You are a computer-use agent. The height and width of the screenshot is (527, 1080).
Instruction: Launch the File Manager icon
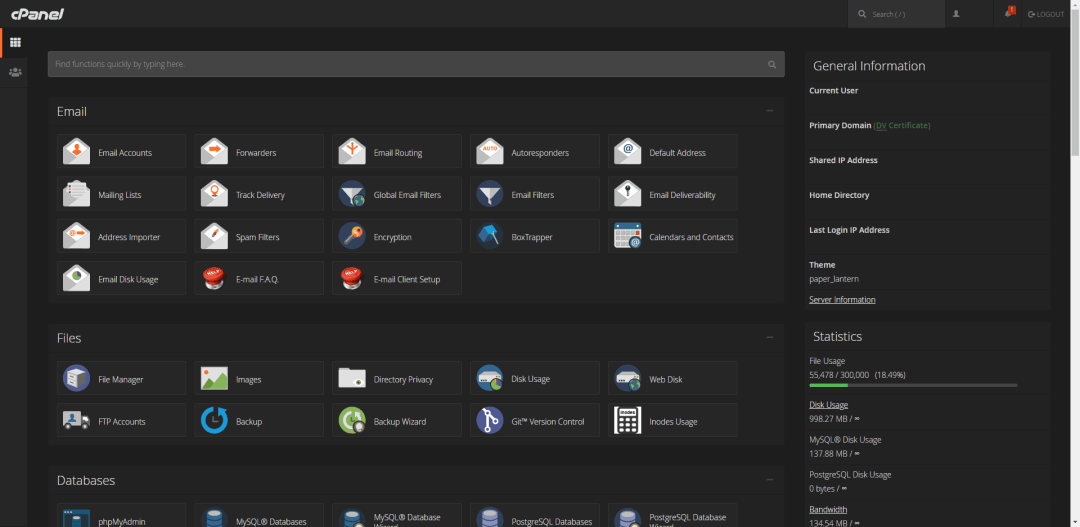coord(77,379)
